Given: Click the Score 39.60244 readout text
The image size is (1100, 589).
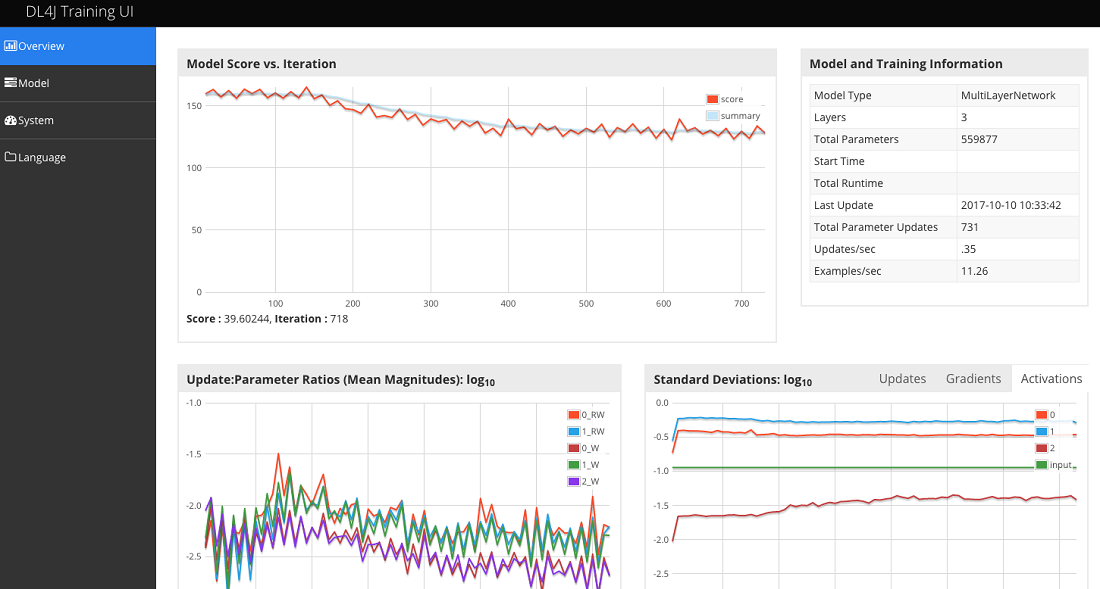Looking at the screenshot, I should click(x=228, y=318).
